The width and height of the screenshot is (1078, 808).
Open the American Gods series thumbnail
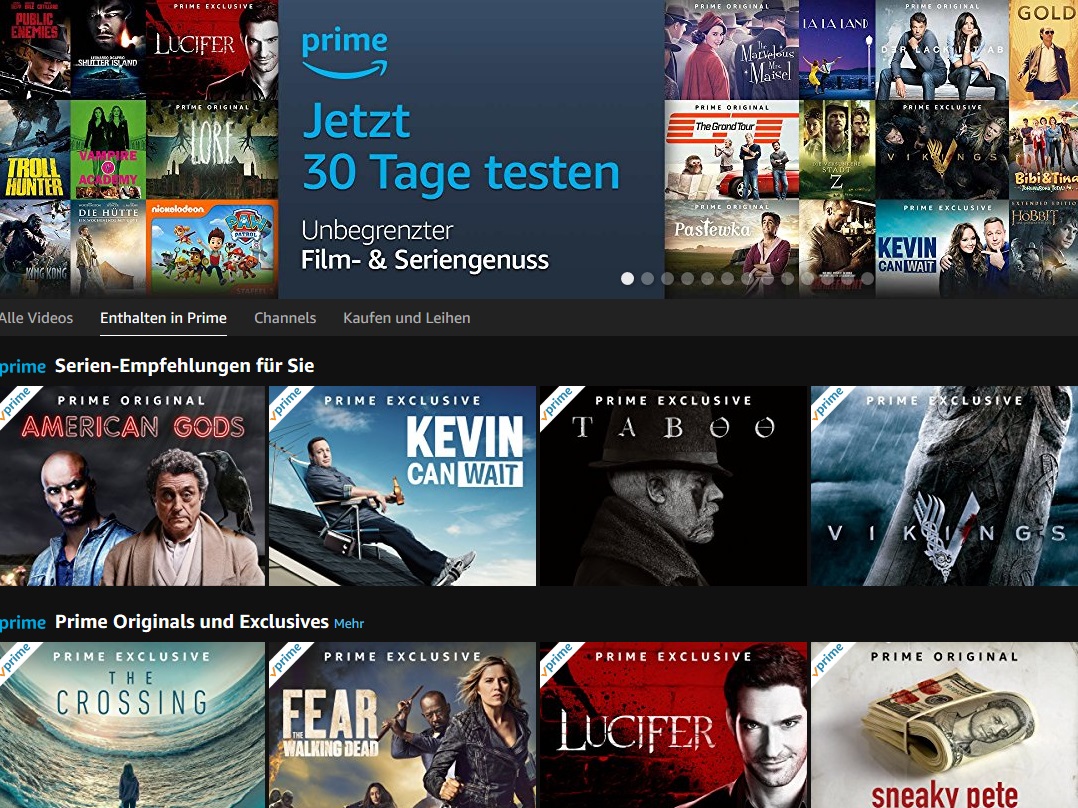pos(132,485)
